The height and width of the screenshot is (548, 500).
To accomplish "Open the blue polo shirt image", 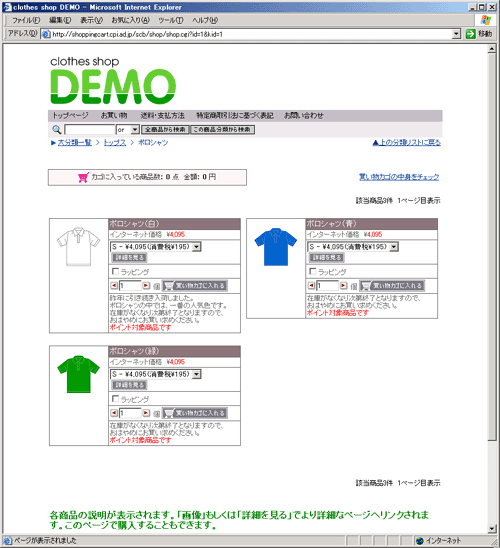I will 276,247.
